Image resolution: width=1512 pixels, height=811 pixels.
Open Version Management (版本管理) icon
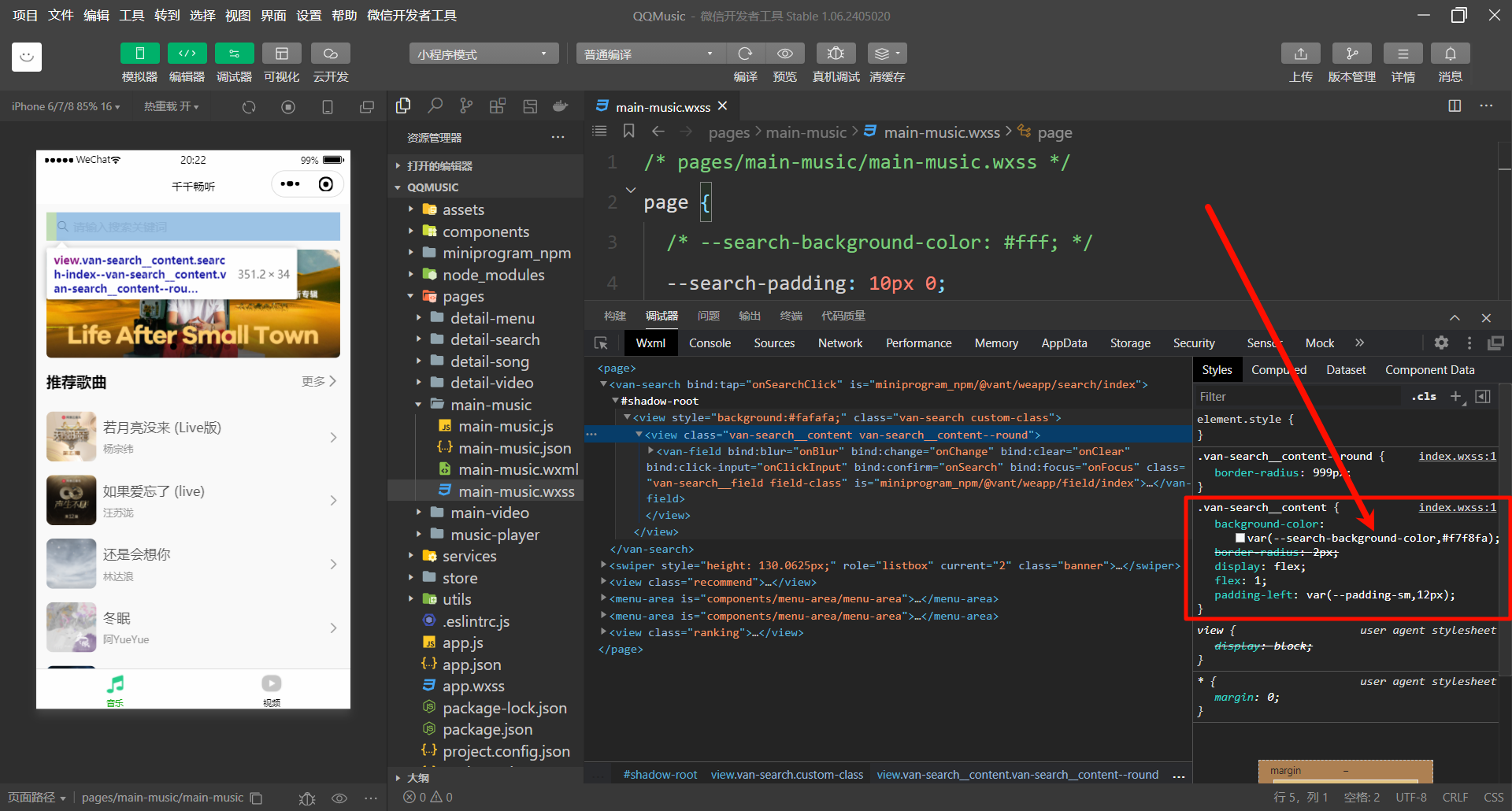coord(1351,54)
